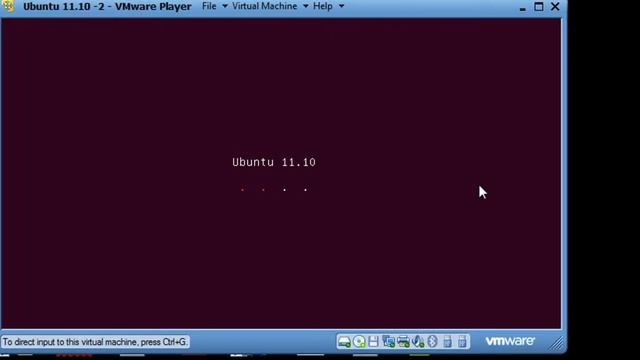Close the VMware Player window
640x360 pixels.
555,6
